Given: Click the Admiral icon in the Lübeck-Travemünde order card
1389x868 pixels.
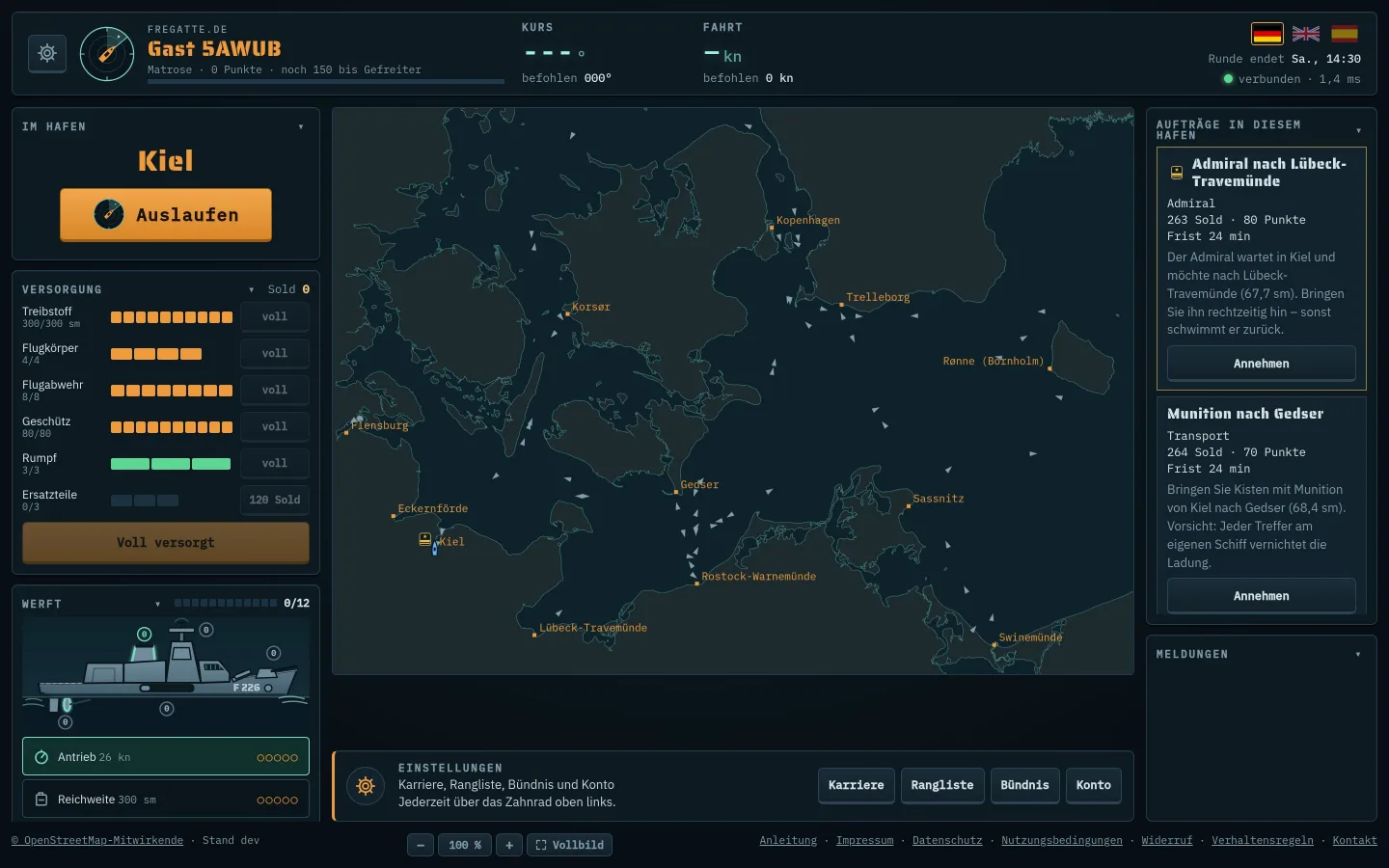Looking at the screenshot, I should (1177, 173).
